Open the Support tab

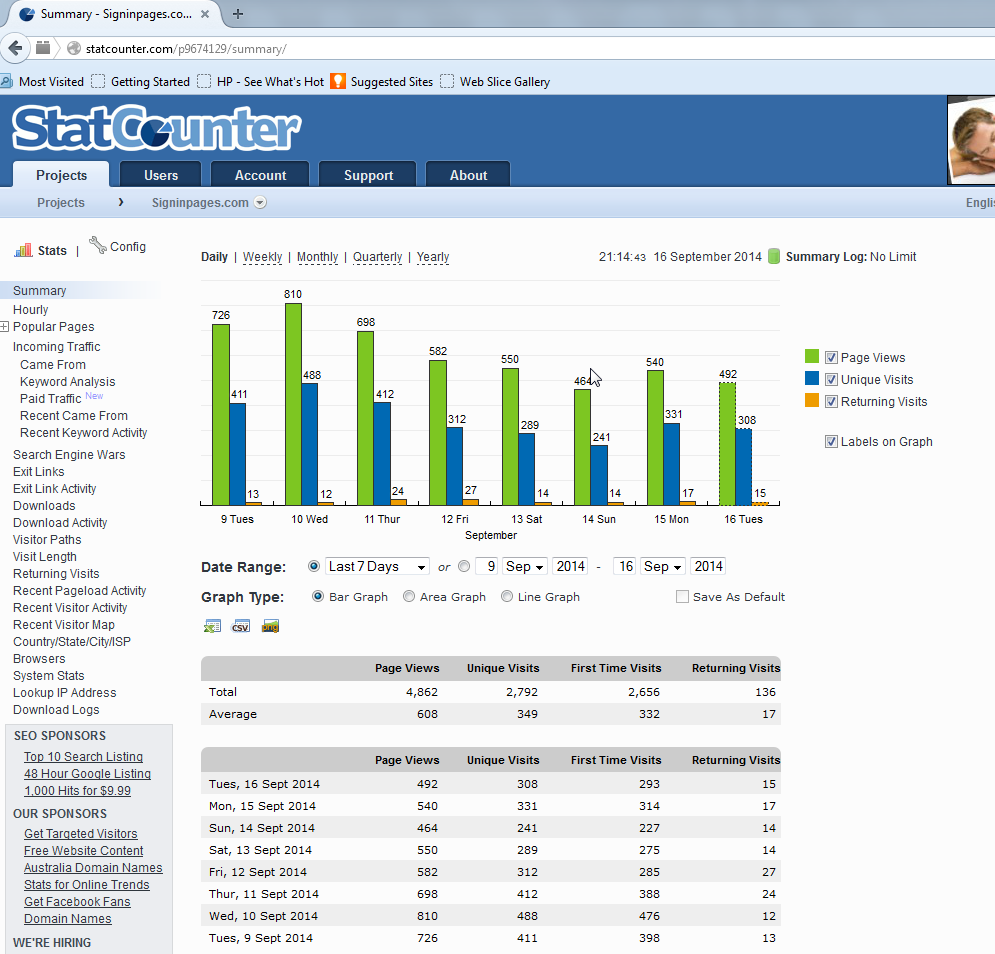(x=368, y=175)
